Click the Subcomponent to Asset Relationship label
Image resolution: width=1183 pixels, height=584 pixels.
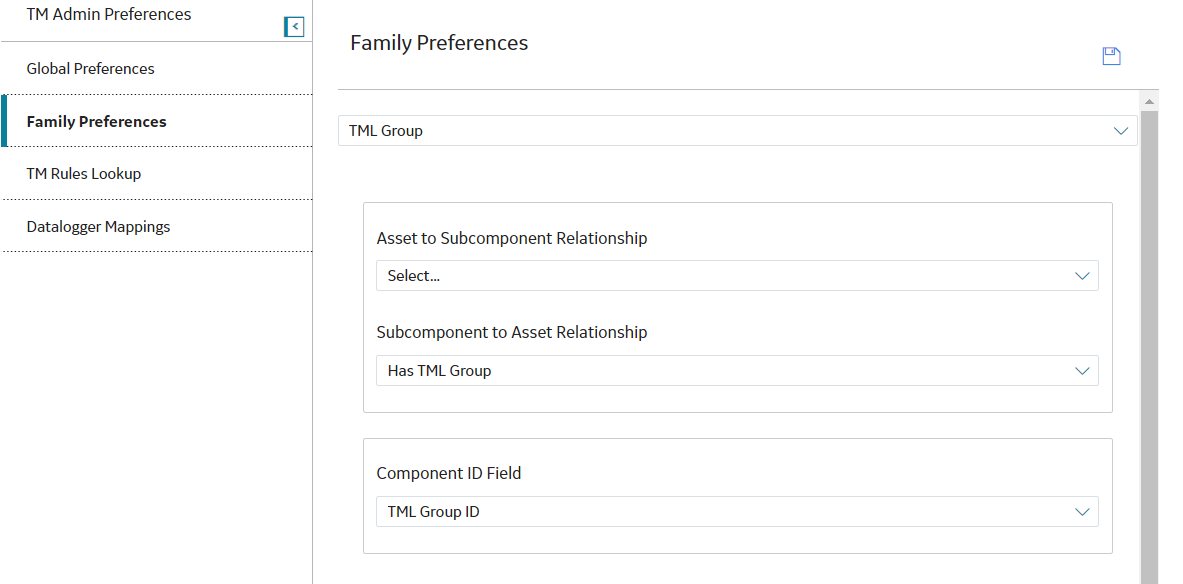click(x=512, y=332)
